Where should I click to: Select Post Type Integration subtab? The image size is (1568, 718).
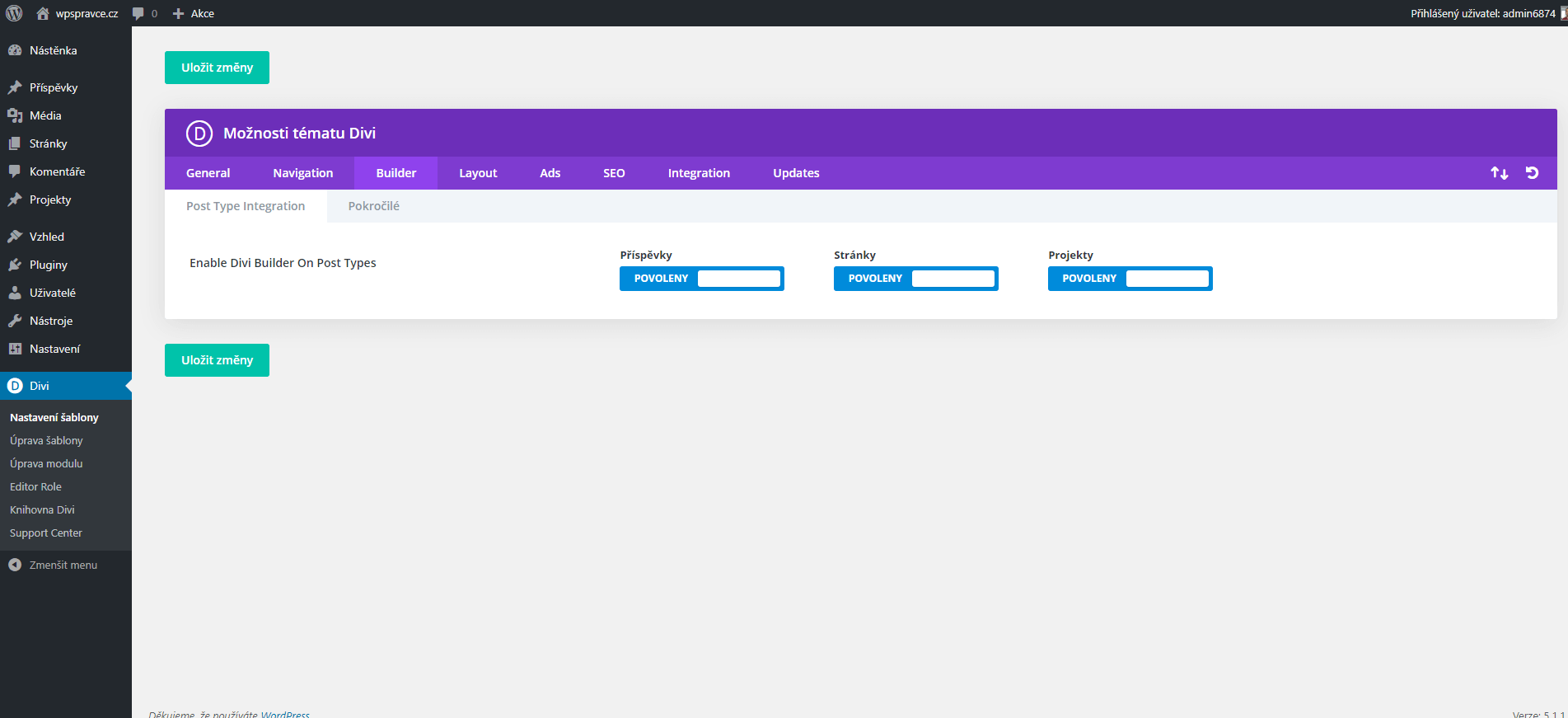pyautogui.click(x=246, y=206)
